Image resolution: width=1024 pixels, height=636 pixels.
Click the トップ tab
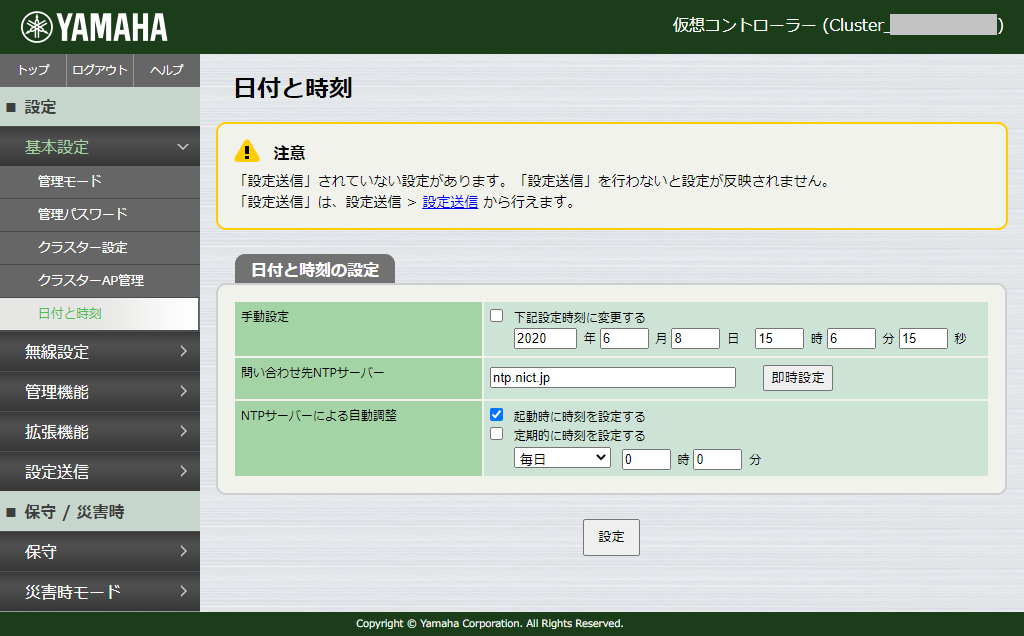(x=32, y=70)
